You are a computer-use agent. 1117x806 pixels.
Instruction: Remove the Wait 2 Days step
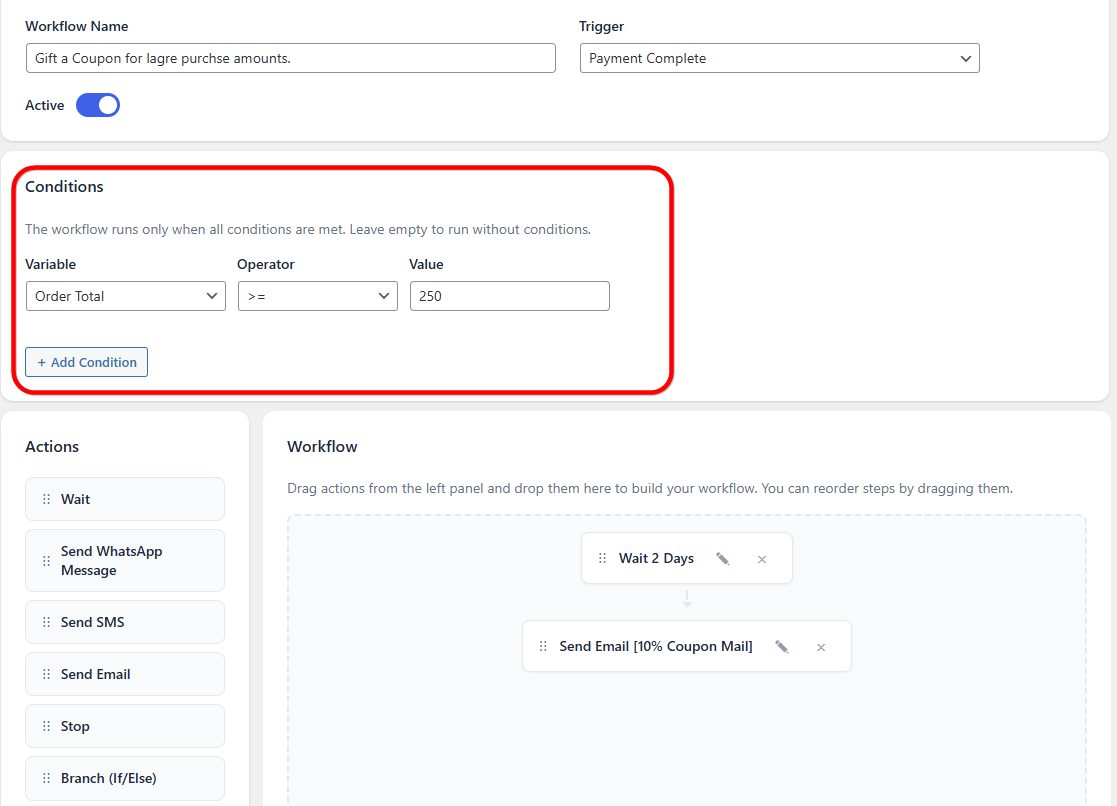[x=762, y=559]
